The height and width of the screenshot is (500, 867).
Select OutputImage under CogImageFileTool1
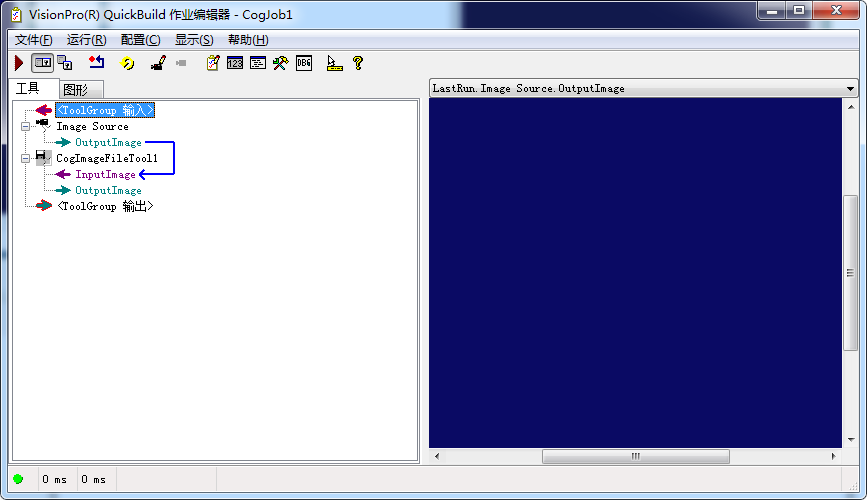point(108,191)
